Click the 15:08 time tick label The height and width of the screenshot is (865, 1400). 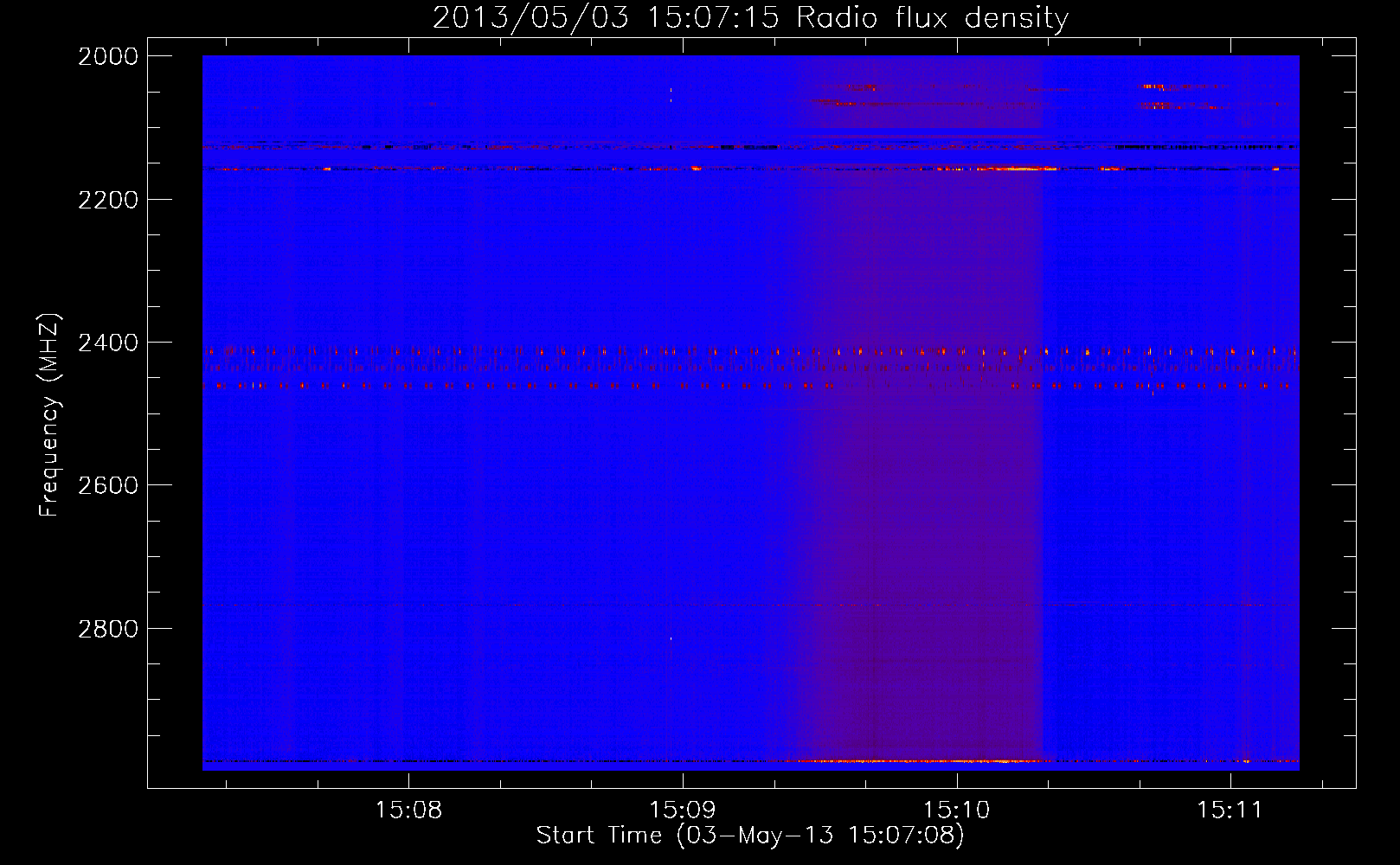(408, 811)
